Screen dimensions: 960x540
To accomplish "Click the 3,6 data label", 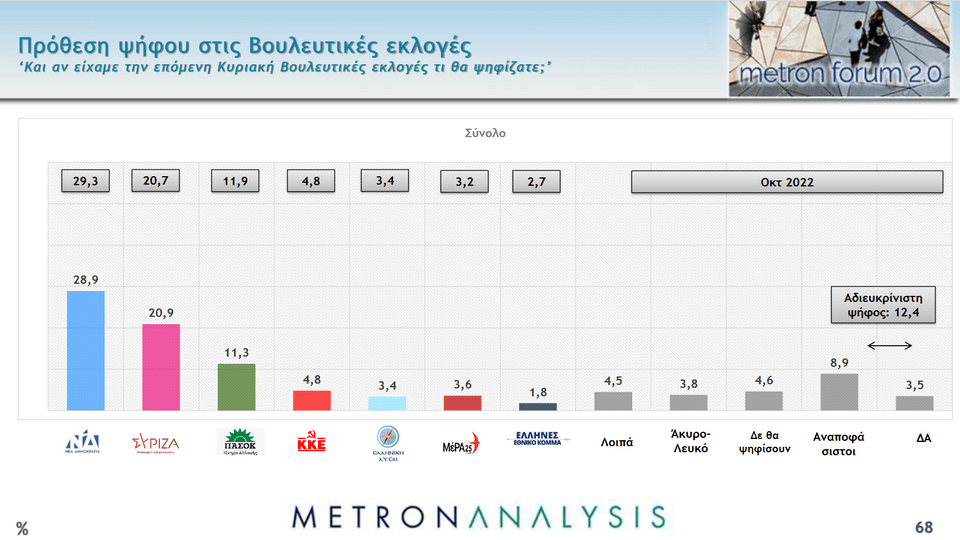I will pos(463,384).
